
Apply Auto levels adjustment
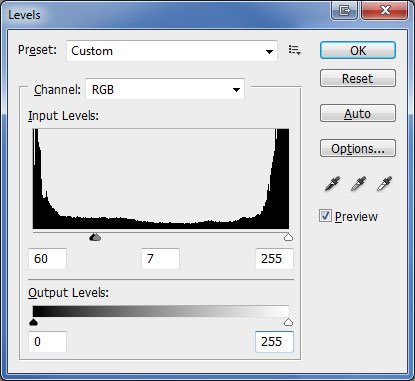click(358, 113)
